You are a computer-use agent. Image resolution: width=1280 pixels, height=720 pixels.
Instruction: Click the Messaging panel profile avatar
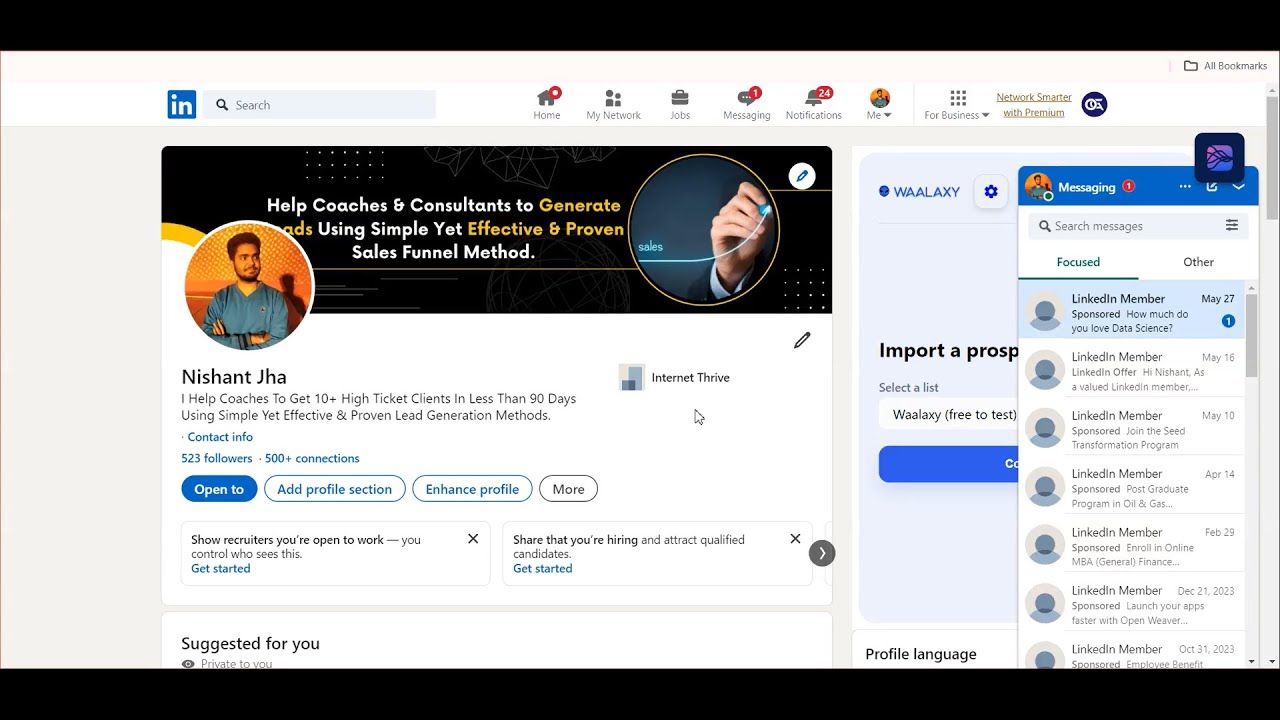[x=1039, y=187]
